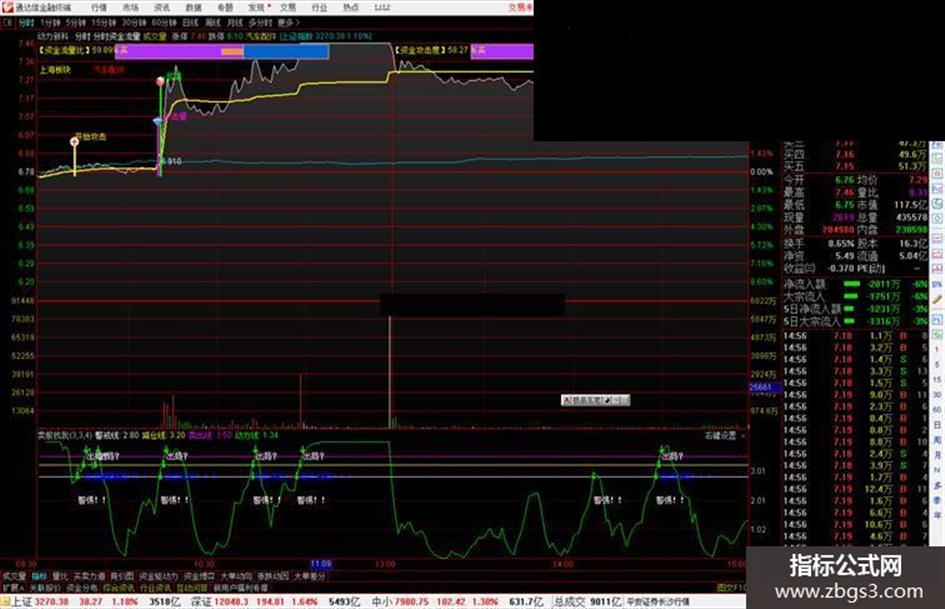Select the 买卖力道 bottom tab
Viewport: 945px width, 609px height.
click(x=89, y=576)
